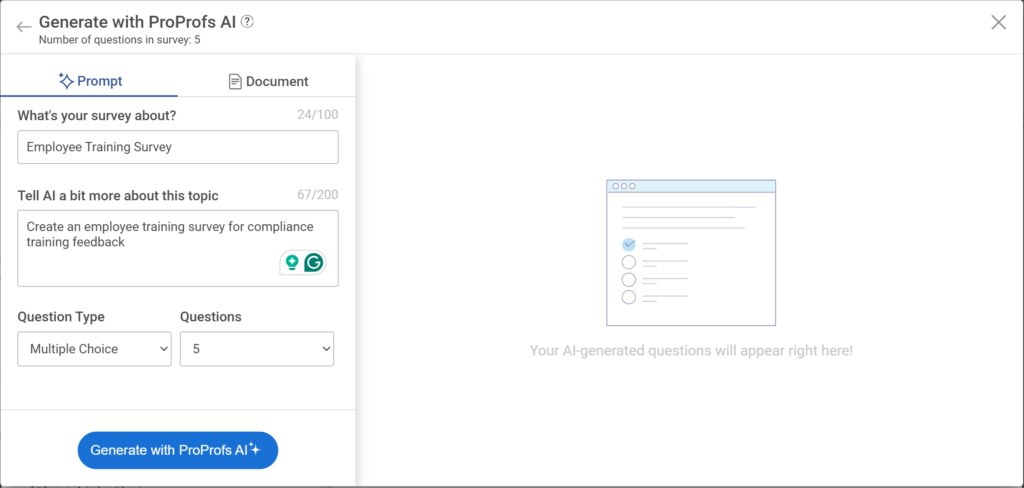The height and width of the screenshot is (488, 1024).
Task: Click the 67/200 character counter
Action: (317, 195)
